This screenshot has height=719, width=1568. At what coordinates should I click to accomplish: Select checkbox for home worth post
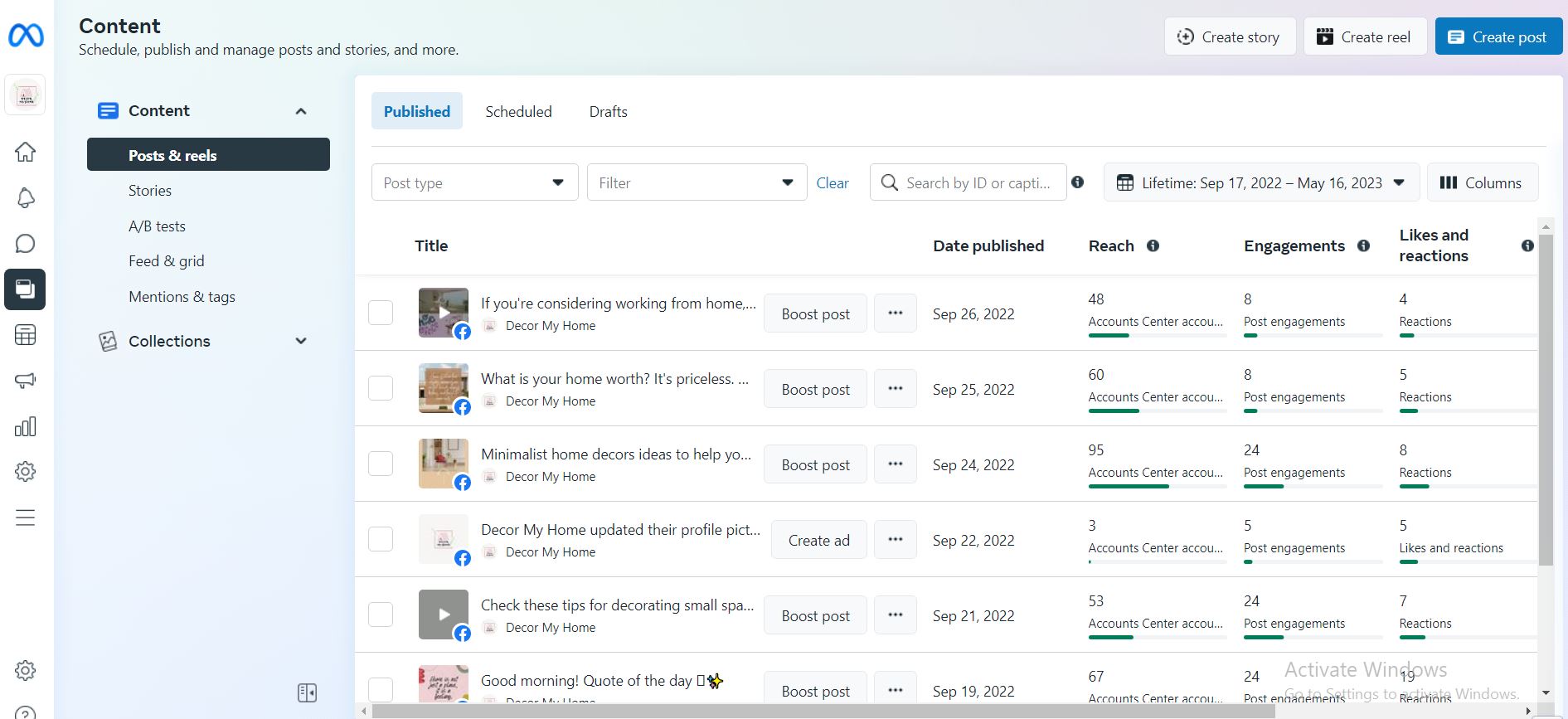381,388
